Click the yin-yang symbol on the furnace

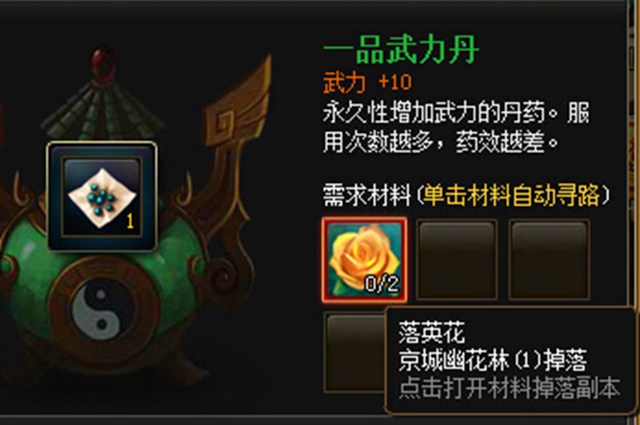tap(102, 309)
